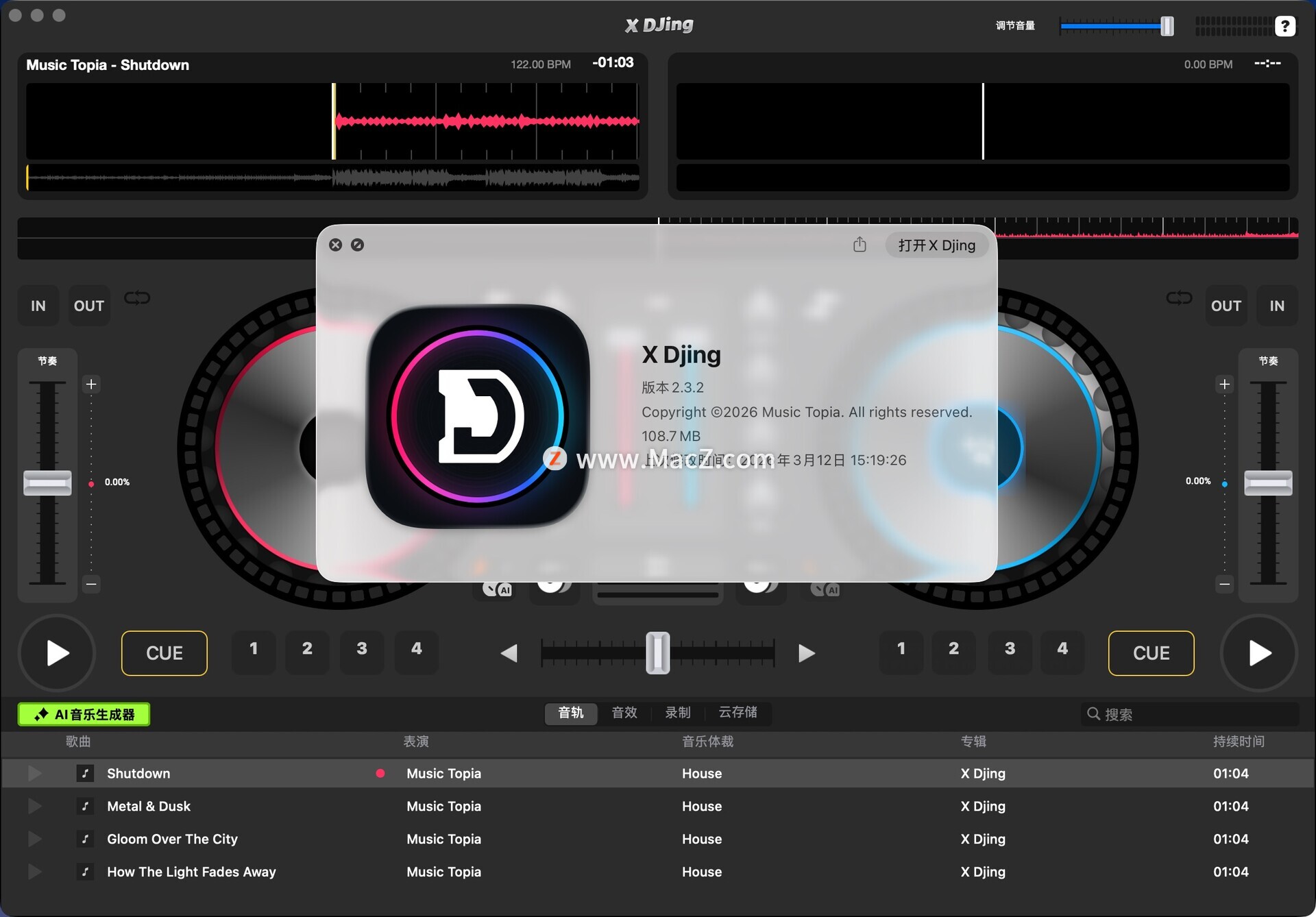Toggle left deck loop icon

137,298
